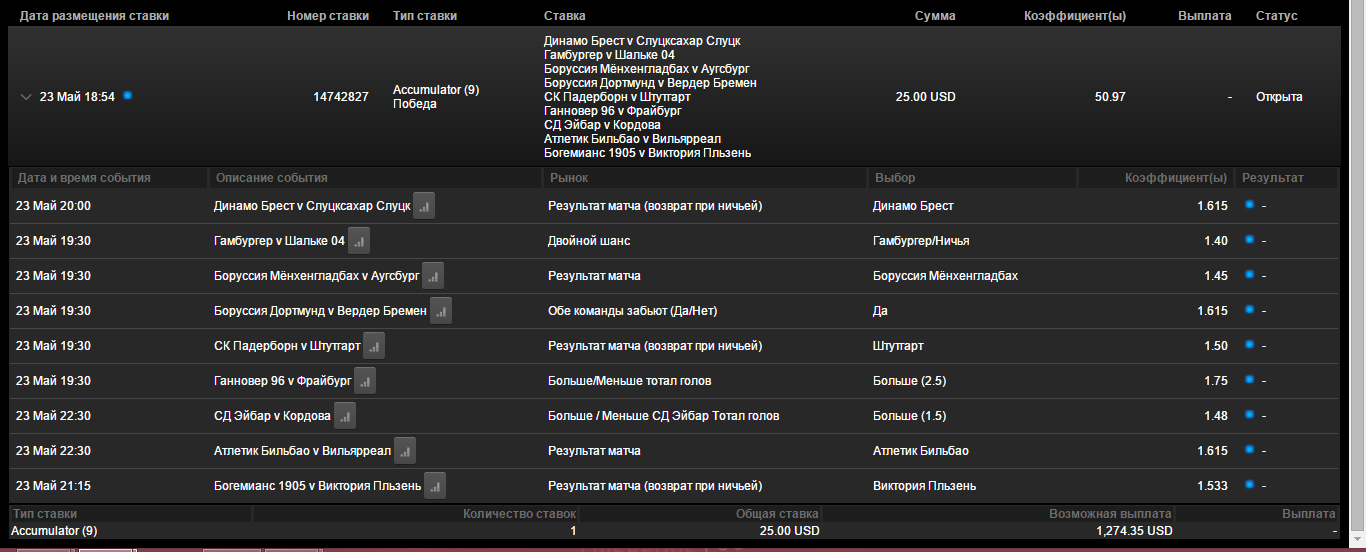
Task: Click result dot in Динамо Брест selection row
Action: (1249, 205)
